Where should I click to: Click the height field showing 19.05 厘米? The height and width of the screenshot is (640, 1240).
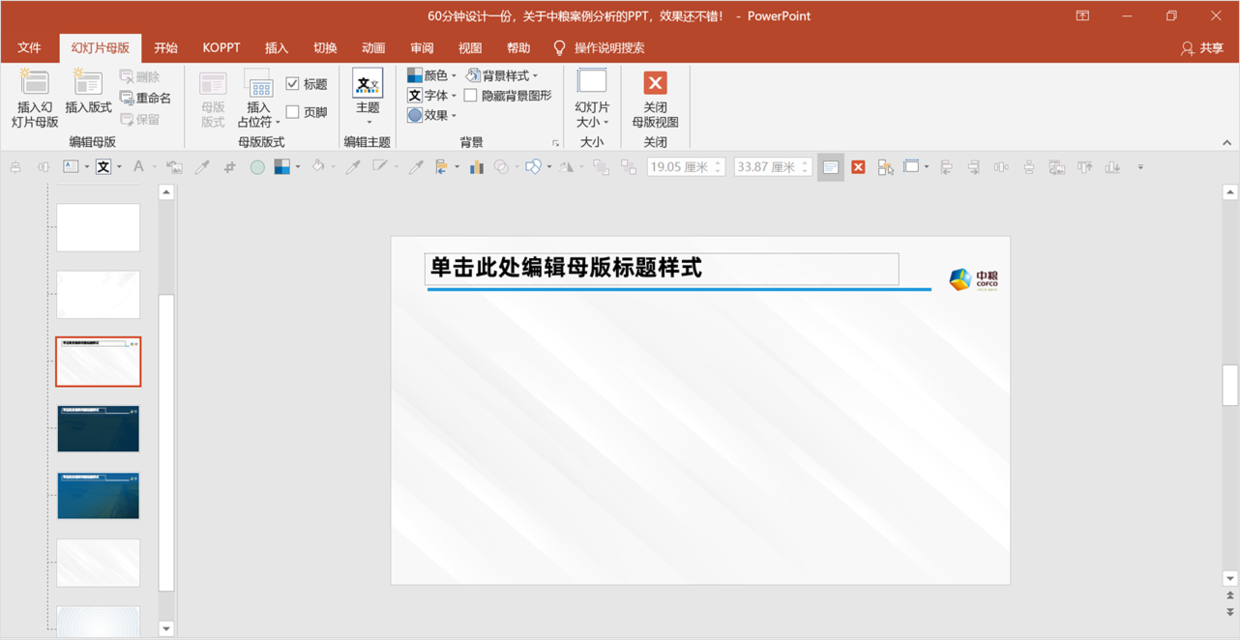685,167
